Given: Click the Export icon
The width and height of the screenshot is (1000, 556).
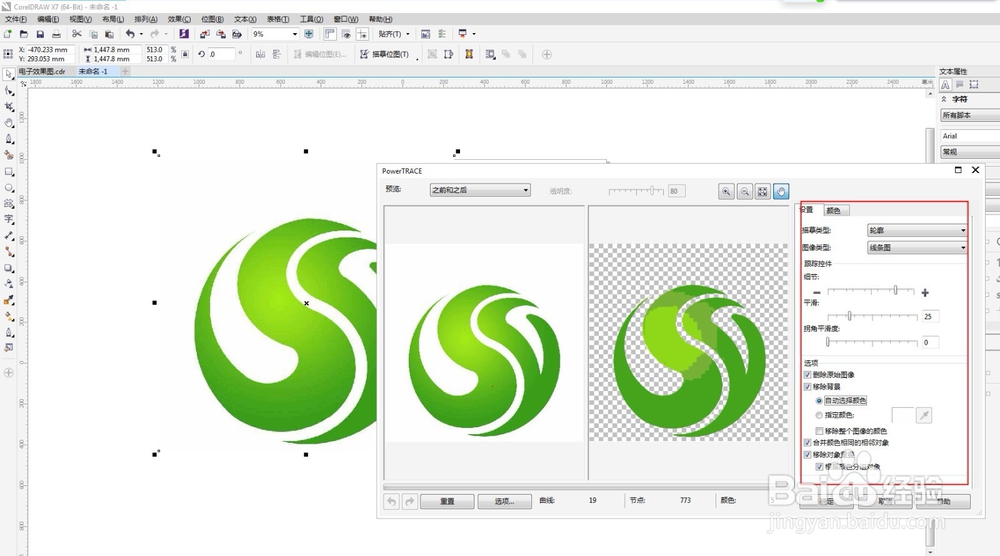Looking at the screenshot, I should (x=221, y=34).
